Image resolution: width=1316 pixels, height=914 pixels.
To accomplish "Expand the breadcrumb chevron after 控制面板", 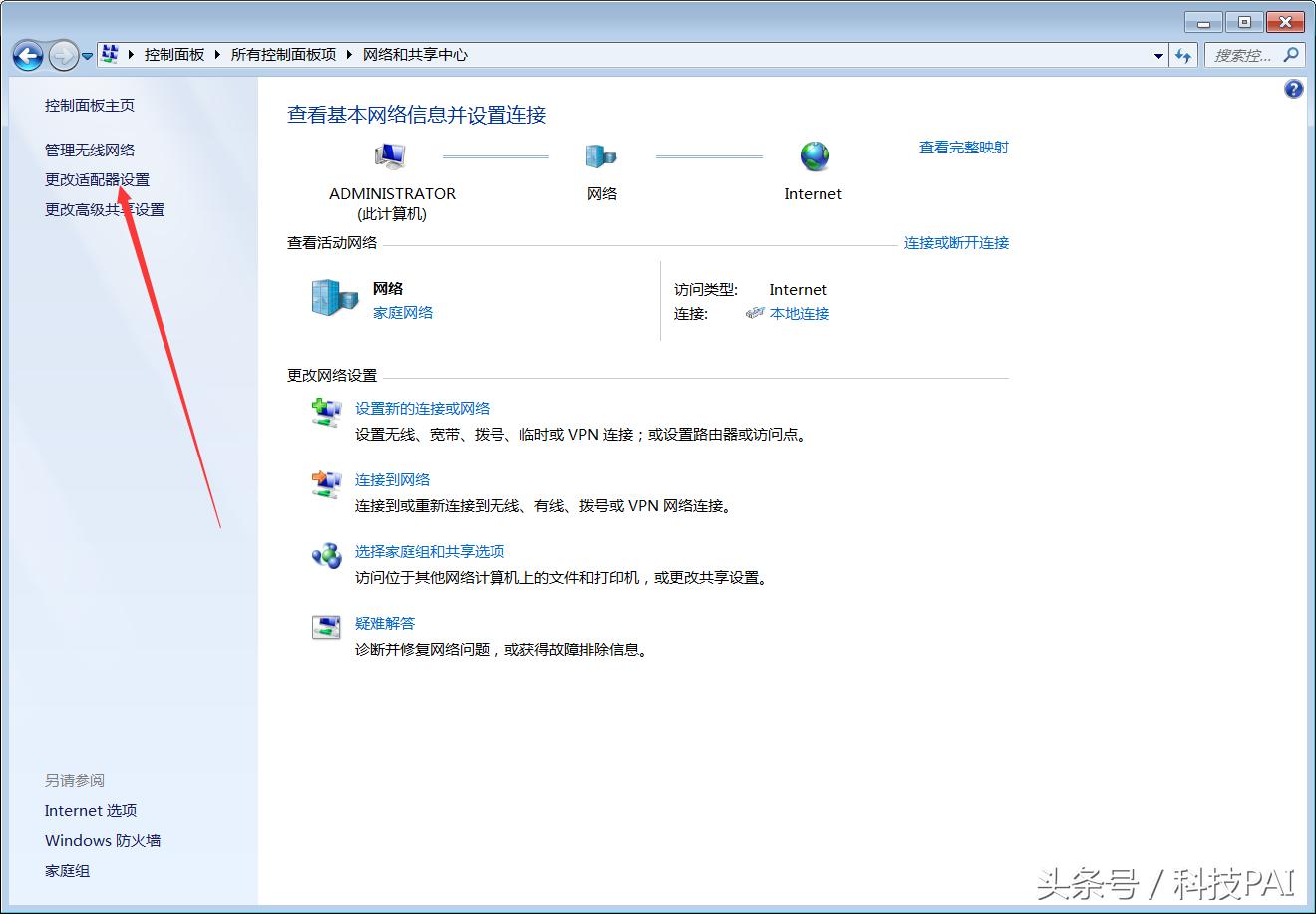I will (x=219, y=55).
